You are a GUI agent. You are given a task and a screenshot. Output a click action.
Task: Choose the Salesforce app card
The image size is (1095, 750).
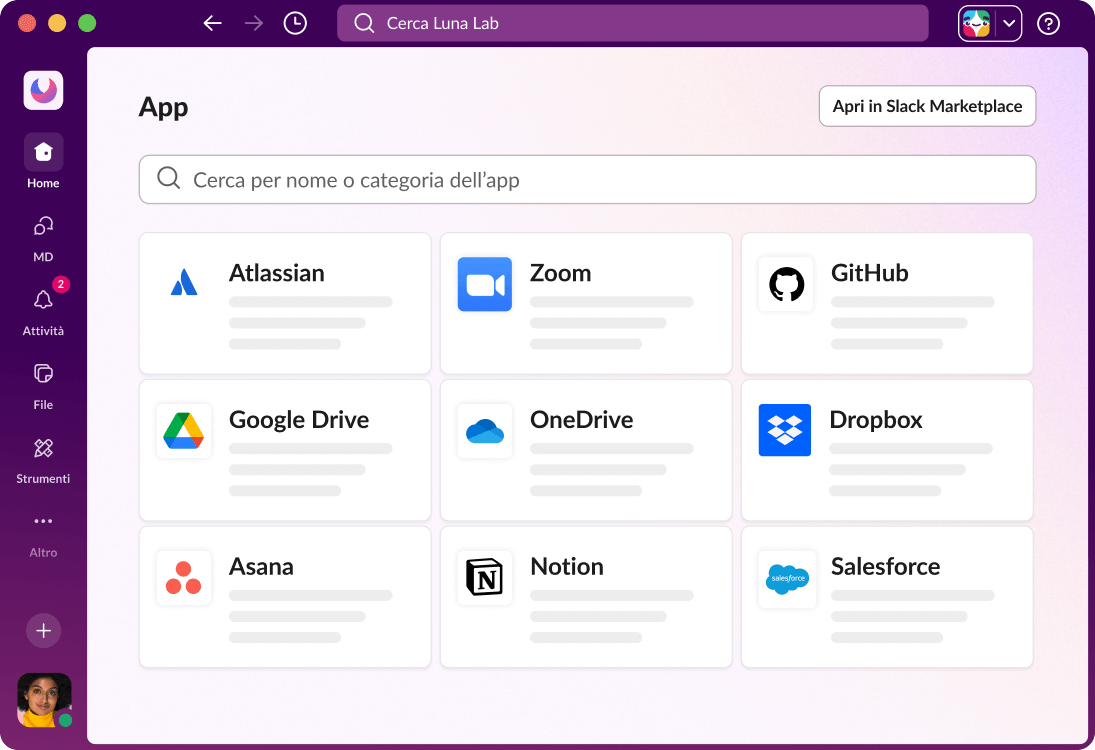pyautogui.click(x=887, y=597)
